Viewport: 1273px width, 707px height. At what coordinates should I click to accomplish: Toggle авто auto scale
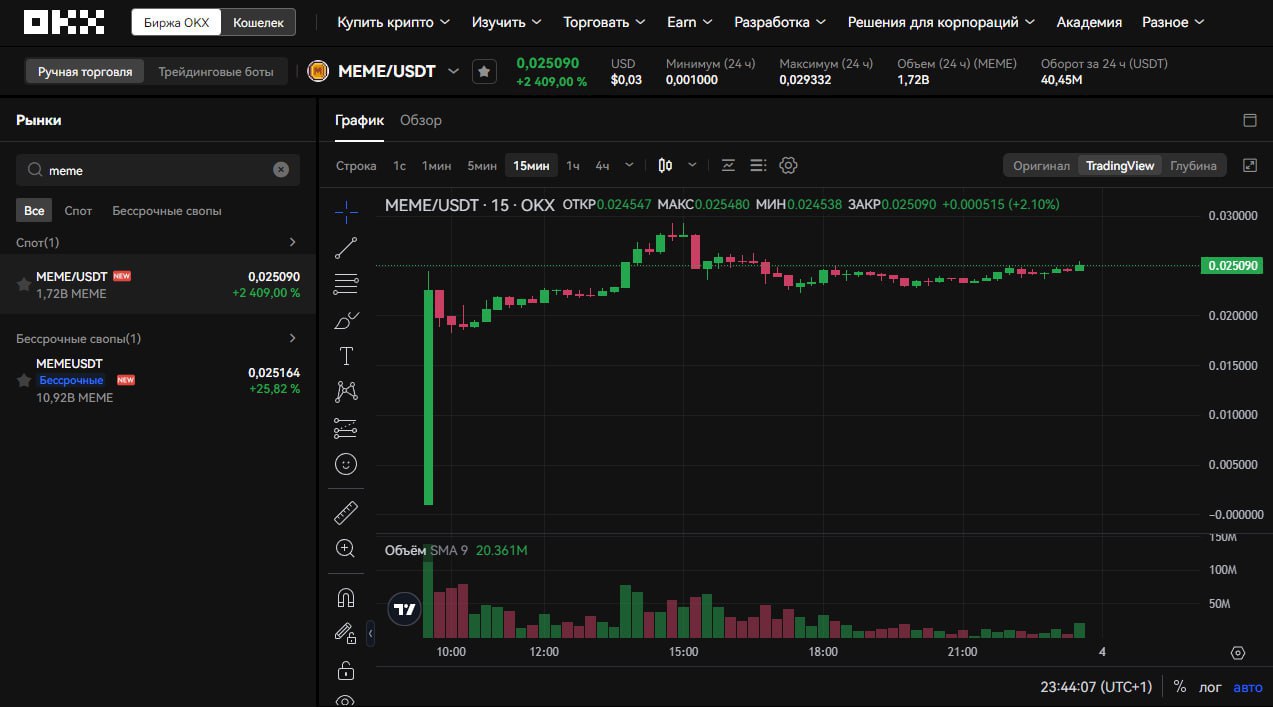(1248, 687)
